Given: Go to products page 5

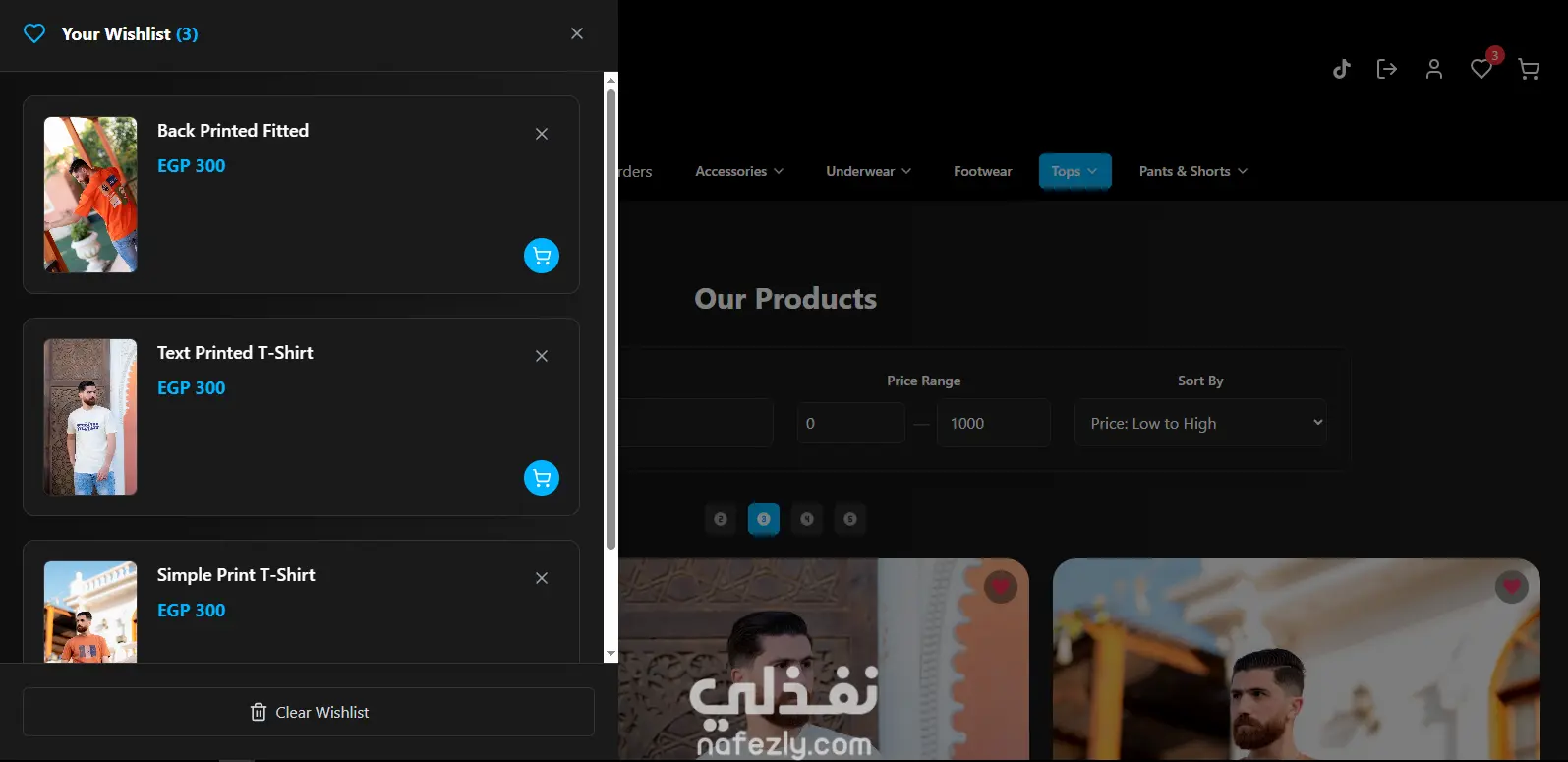Looking at the screenshot, I should click(850, 519).
